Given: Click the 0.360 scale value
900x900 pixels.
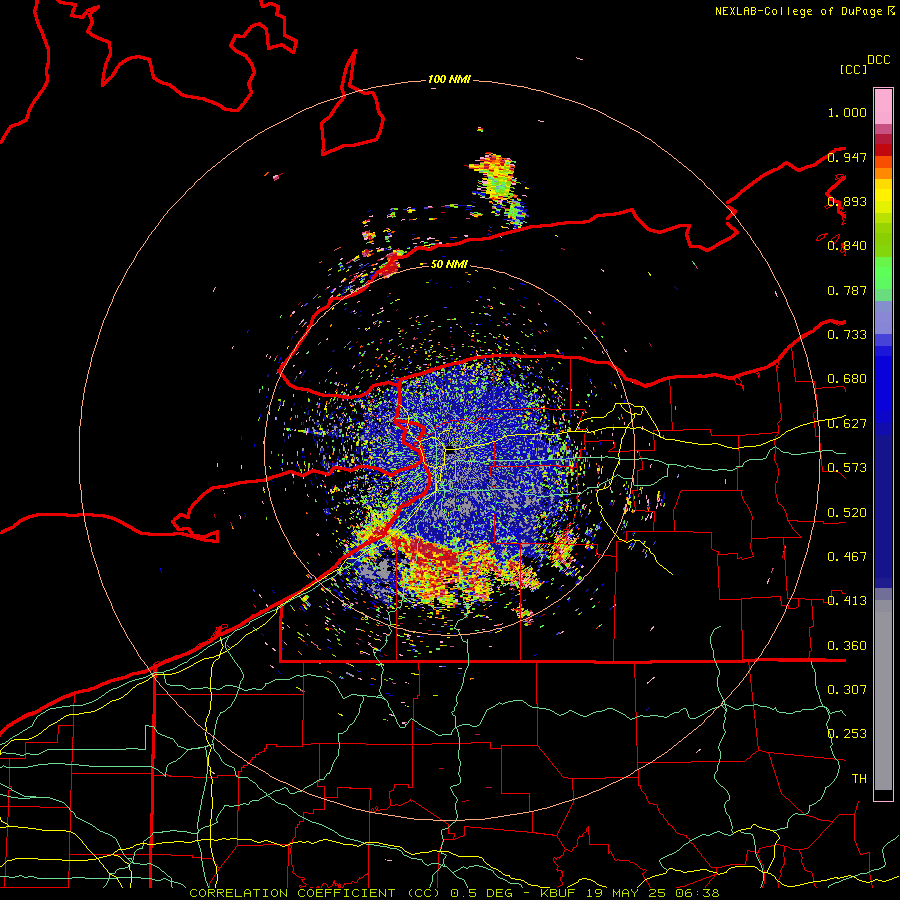Looking at the screenshot, I should 847,646.
